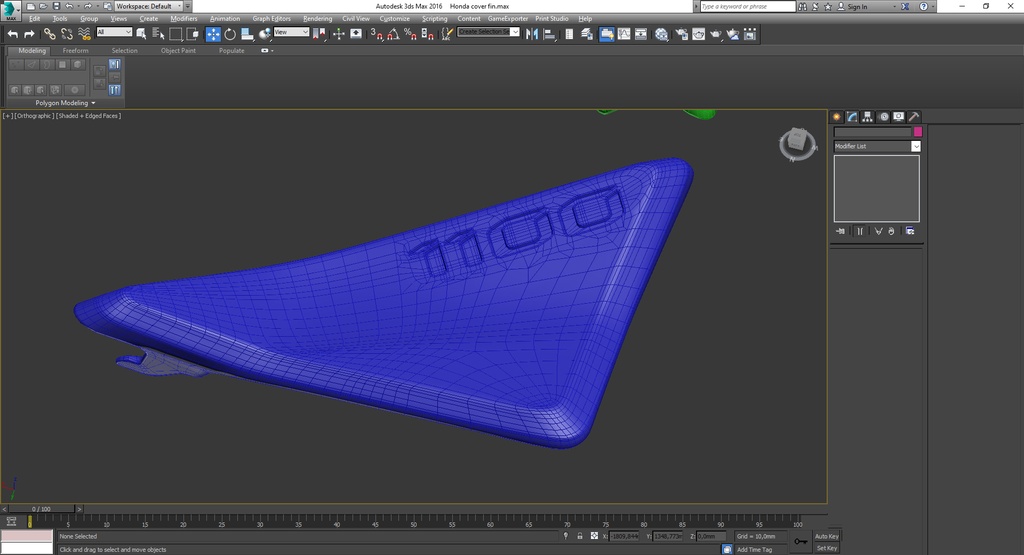Activate the Select and Scale tool

(x=247, y=34)
